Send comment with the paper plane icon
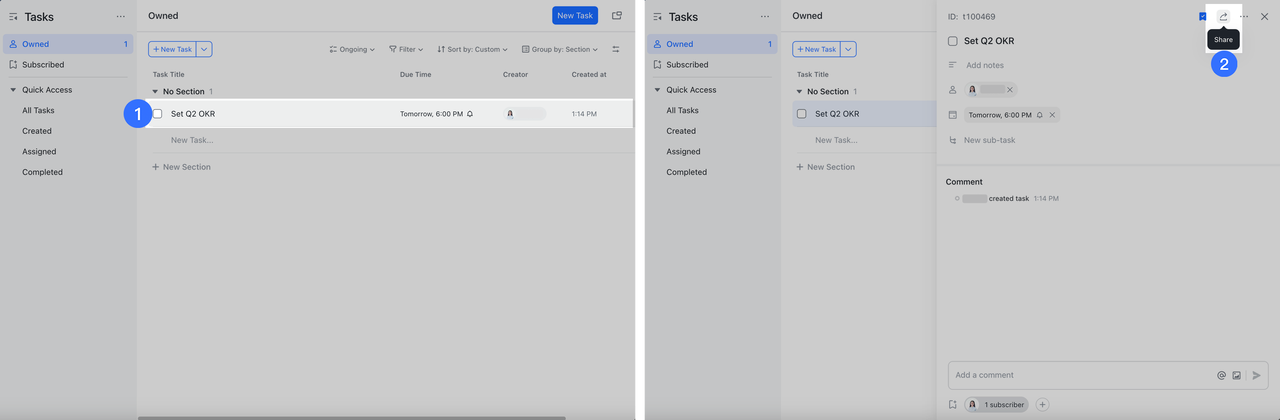 point(1257,376)
